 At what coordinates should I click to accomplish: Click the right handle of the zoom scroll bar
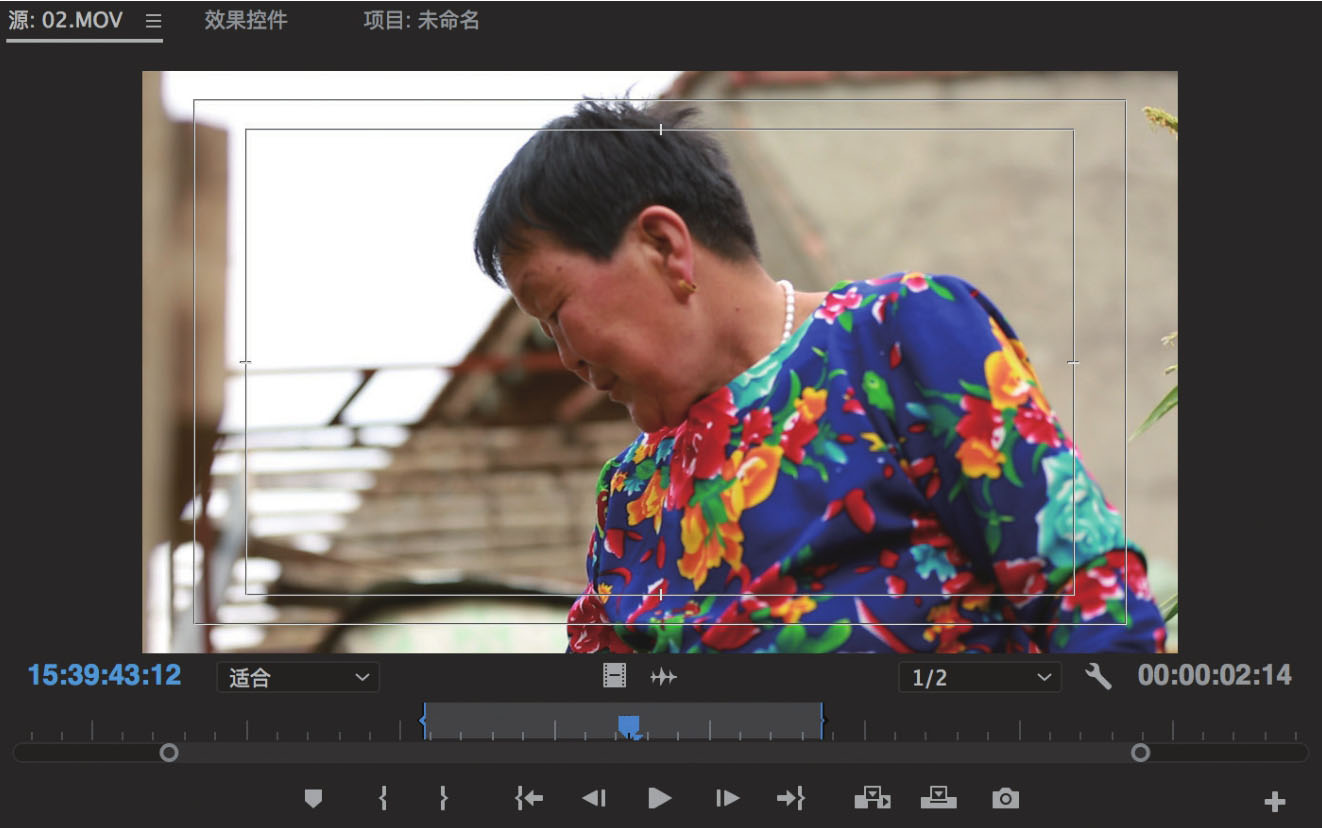[1140, 752]
